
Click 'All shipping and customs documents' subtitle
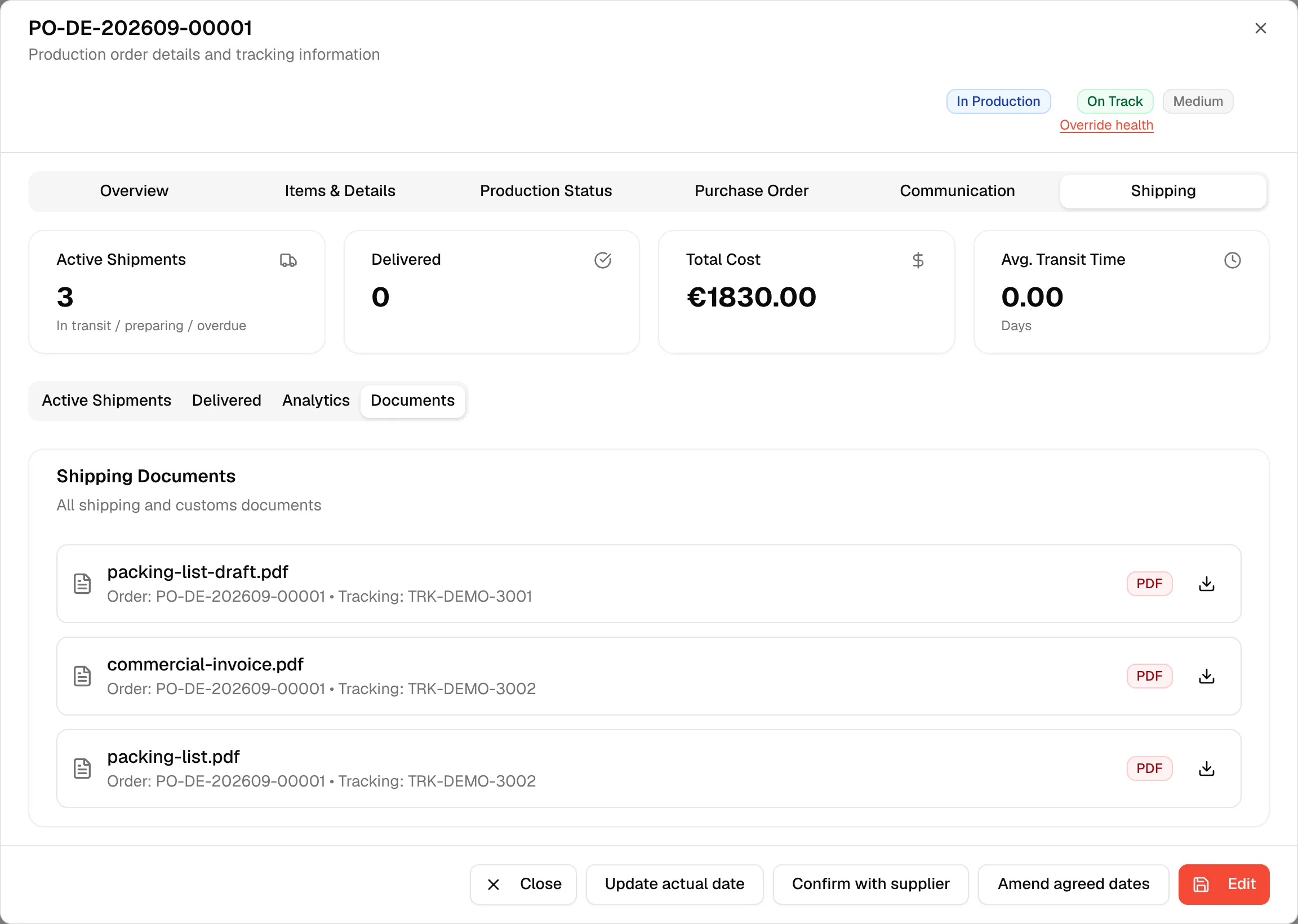189,505
